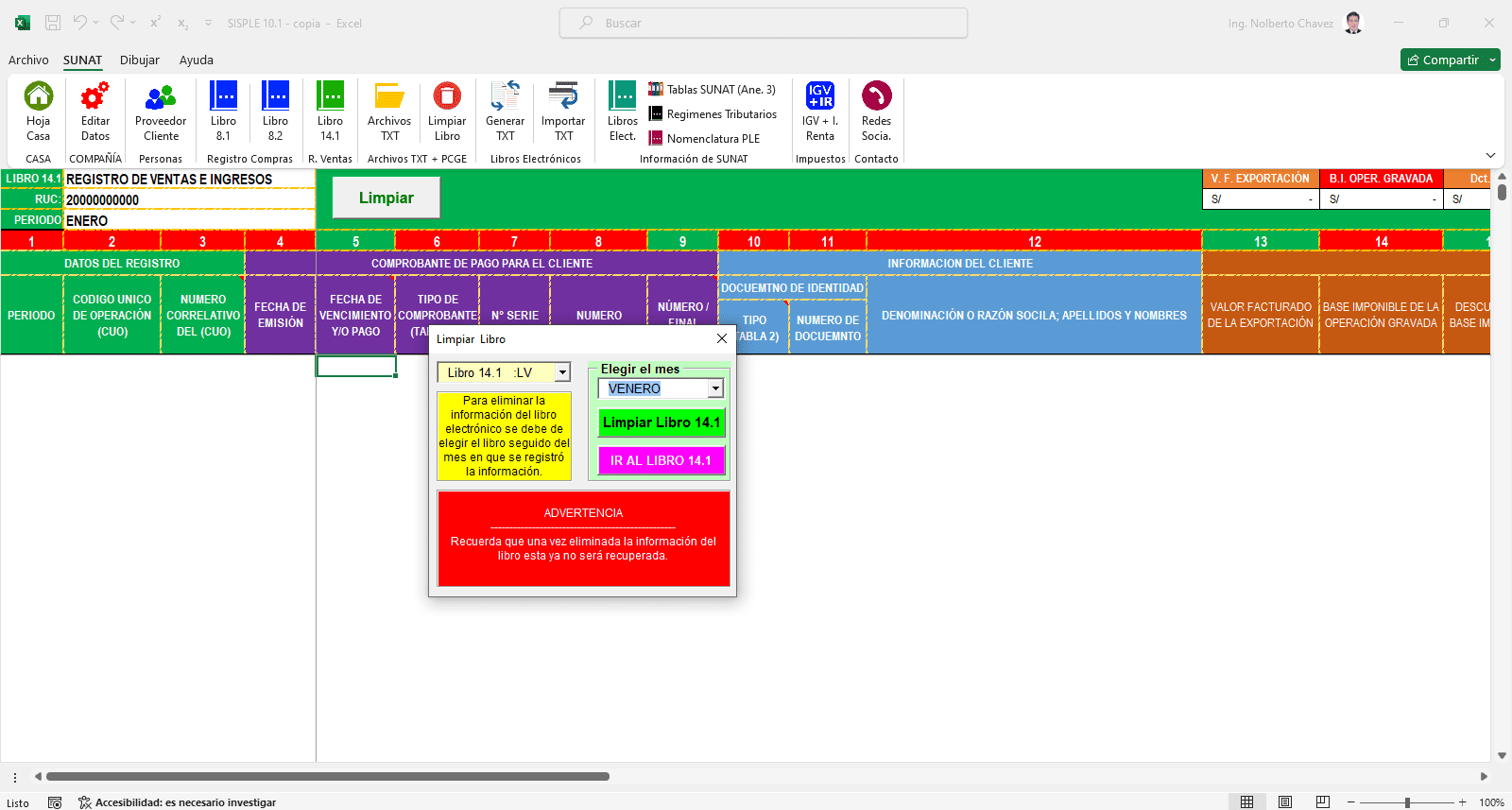Click the superscript x² icon
Viewport: 1512px width, 810px height.
pyautogui.click(x=156, y=22)
